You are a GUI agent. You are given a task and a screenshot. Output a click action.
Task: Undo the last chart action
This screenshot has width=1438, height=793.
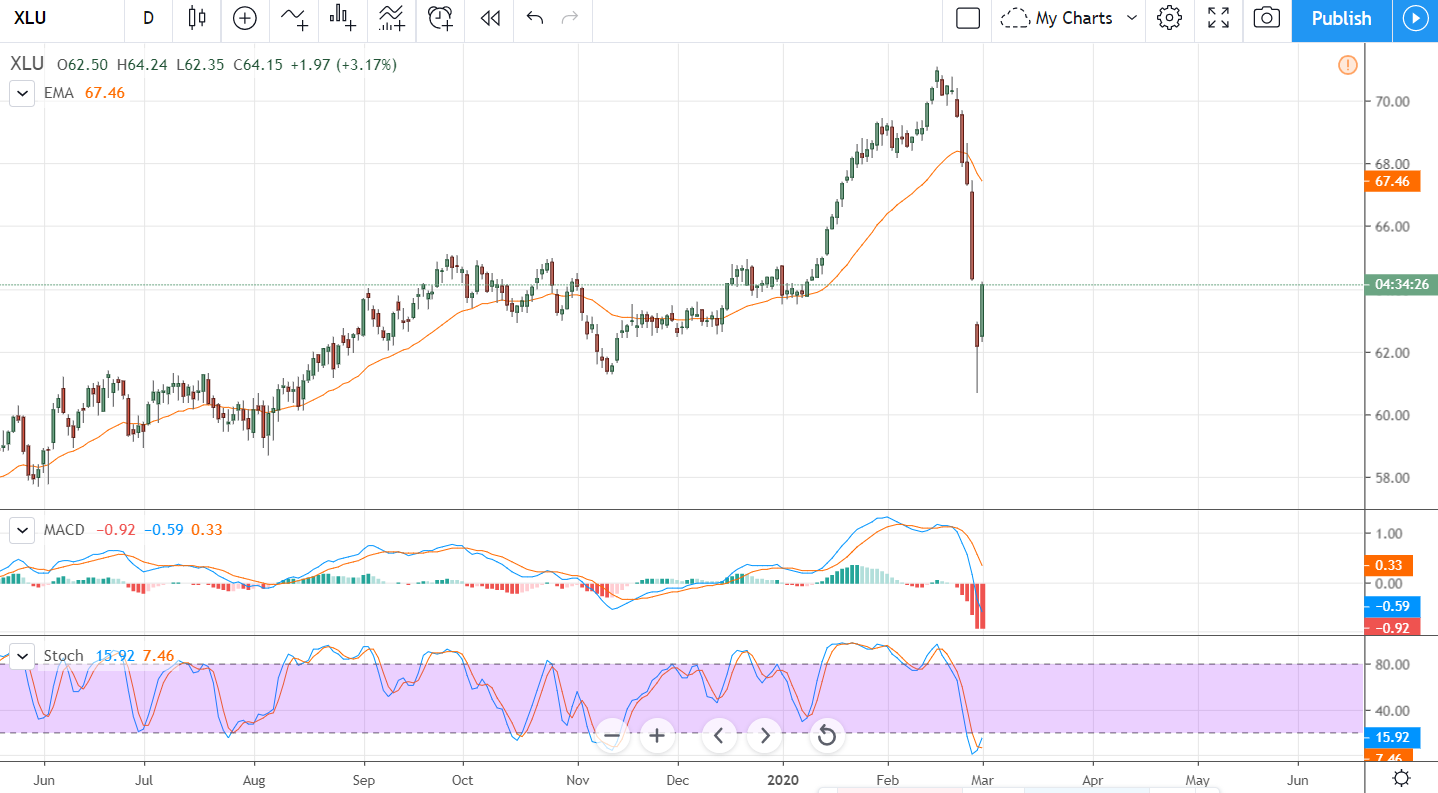point(534,18)
